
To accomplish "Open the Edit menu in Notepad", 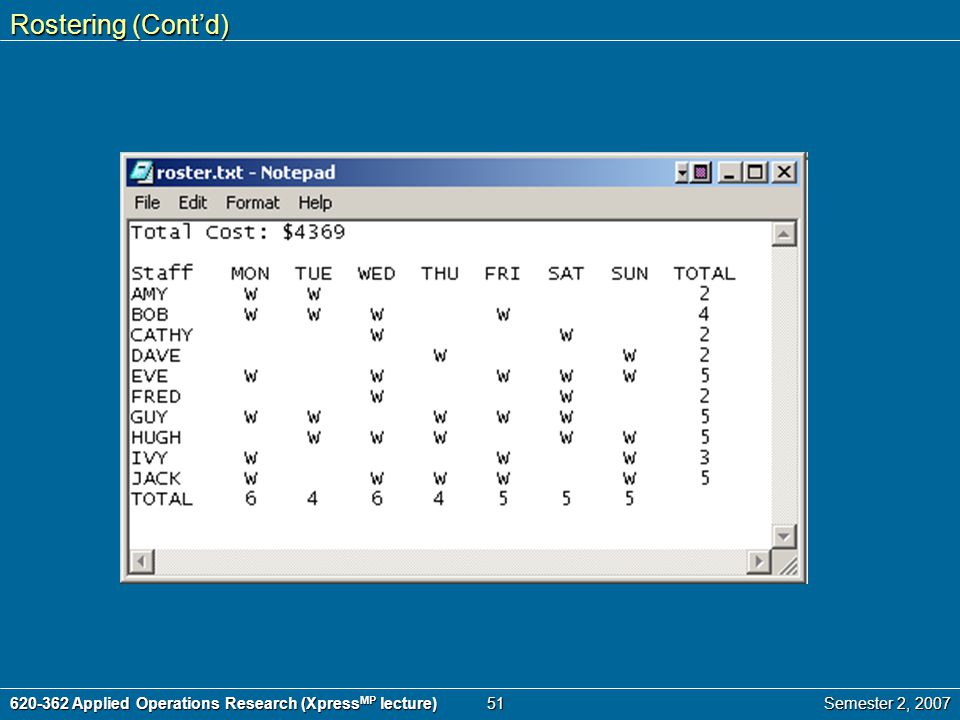I will click(192, 203).
